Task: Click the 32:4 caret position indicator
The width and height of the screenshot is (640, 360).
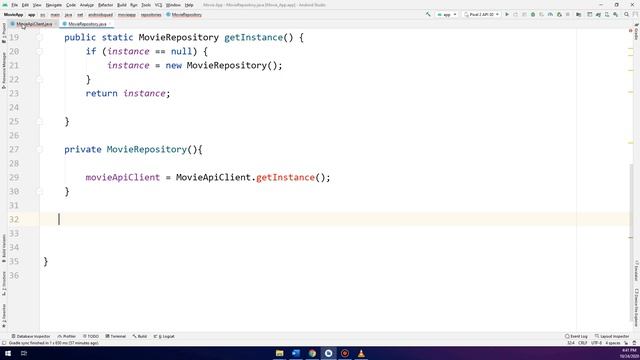Action: tap(571, 343)
